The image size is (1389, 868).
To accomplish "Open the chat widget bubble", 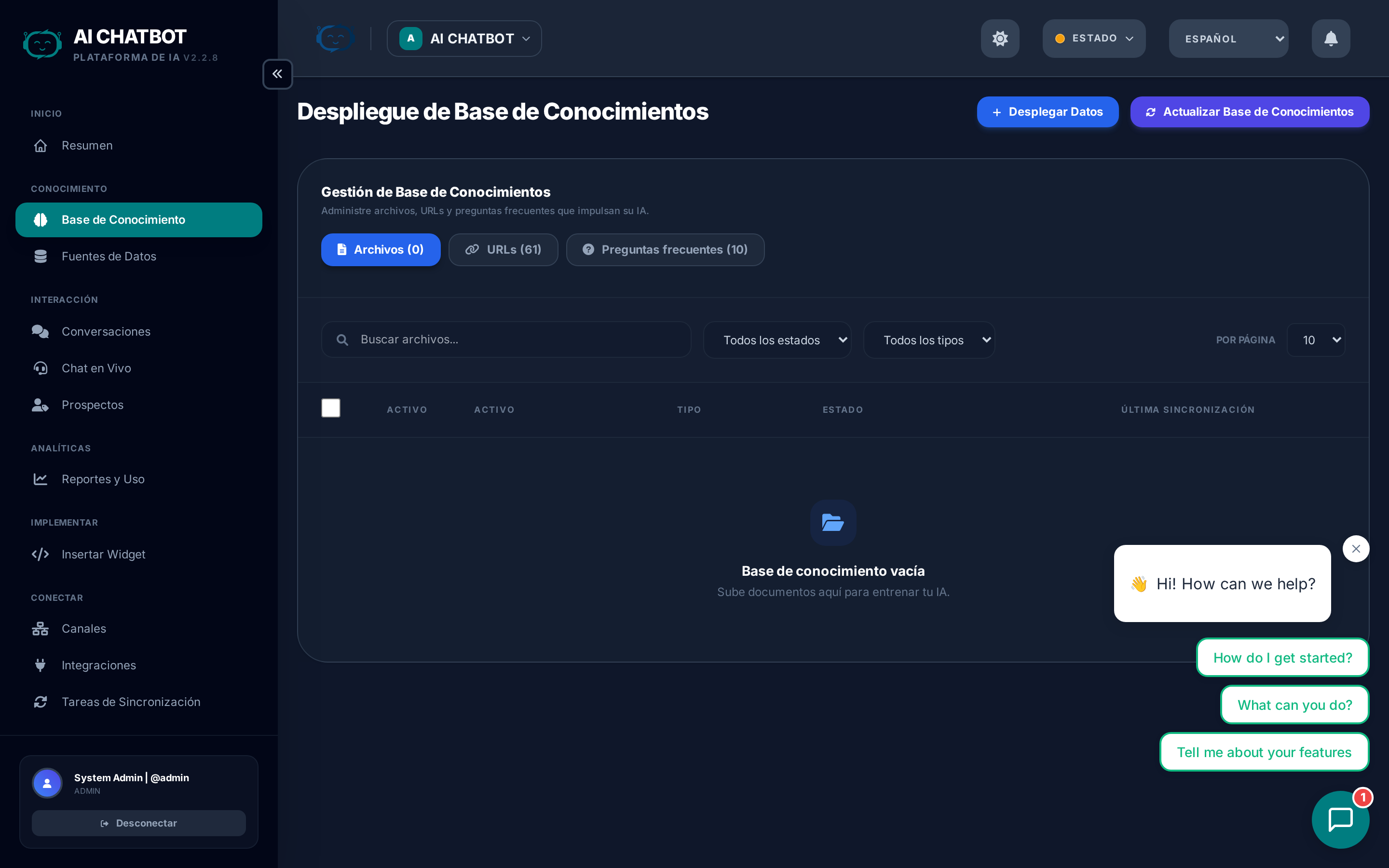I will point(1341,819).
